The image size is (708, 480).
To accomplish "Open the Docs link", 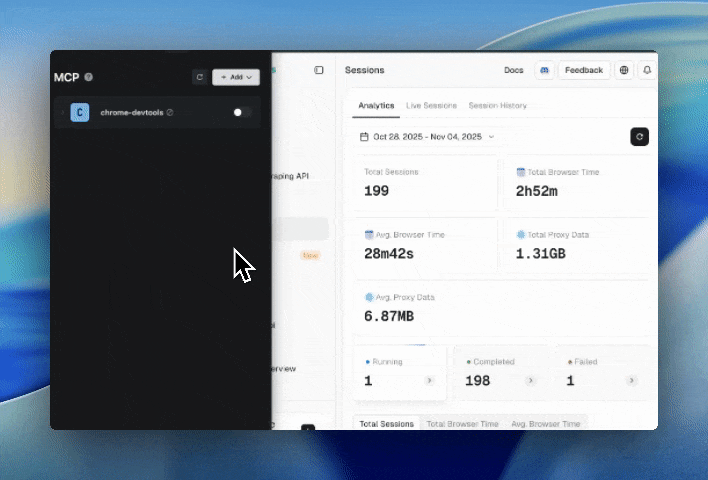I will pyautogui.click(x=513, y=70).
